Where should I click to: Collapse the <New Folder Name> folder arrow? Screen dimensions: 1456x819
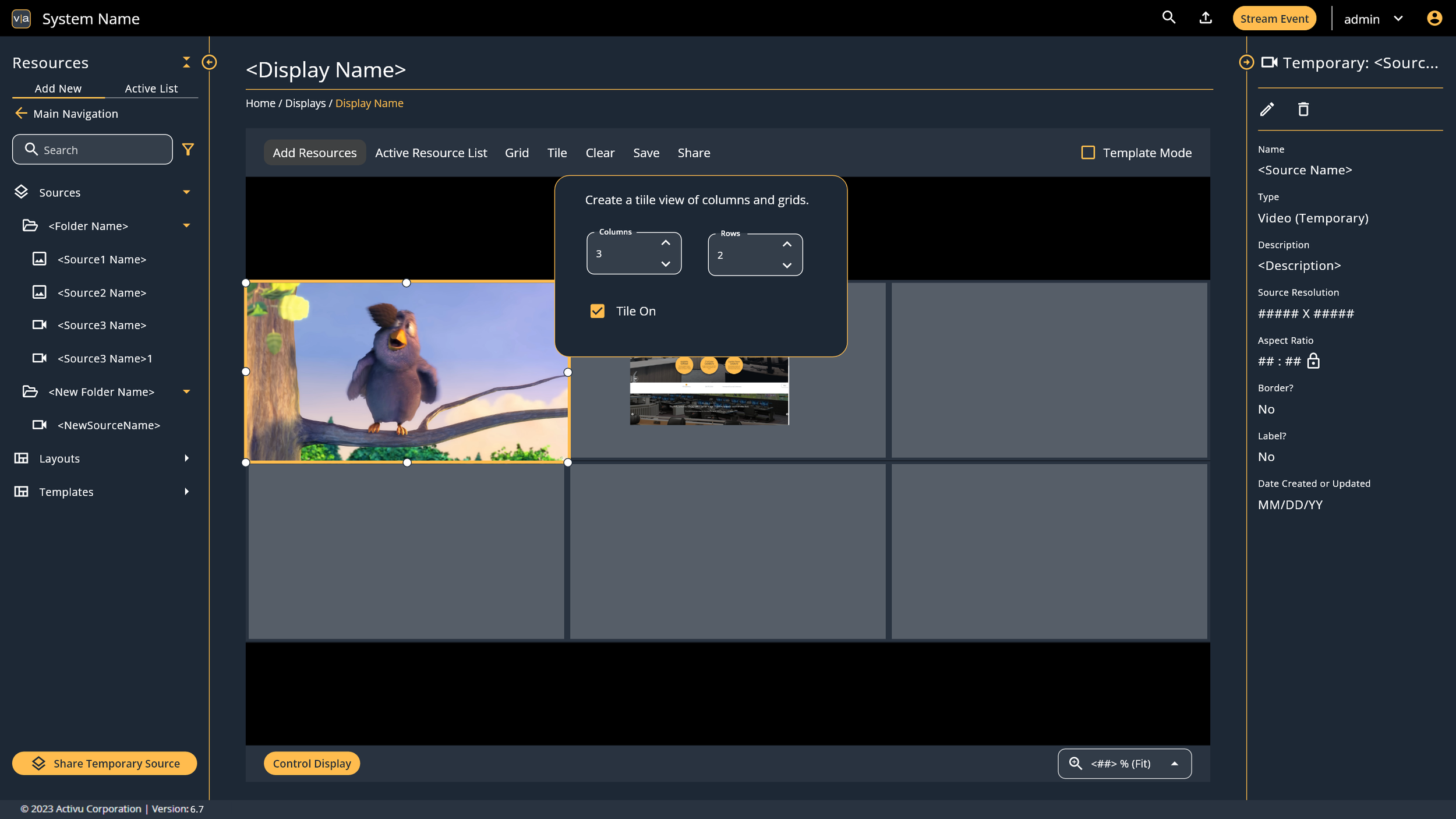coord(186,391)
